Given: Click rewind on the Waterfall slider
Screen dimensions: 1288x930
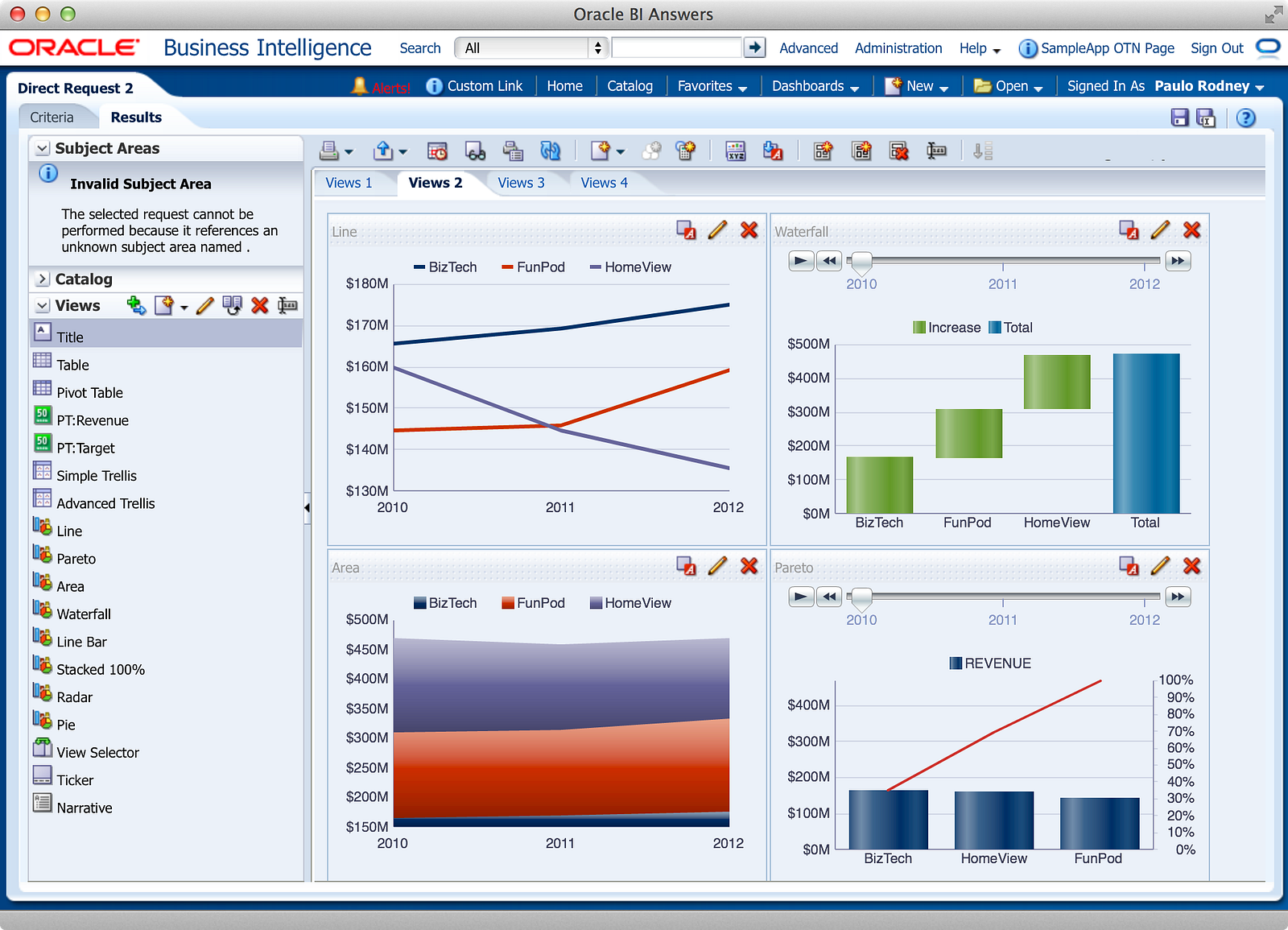Looking at the screenshot, I should (x=829, y=261).
